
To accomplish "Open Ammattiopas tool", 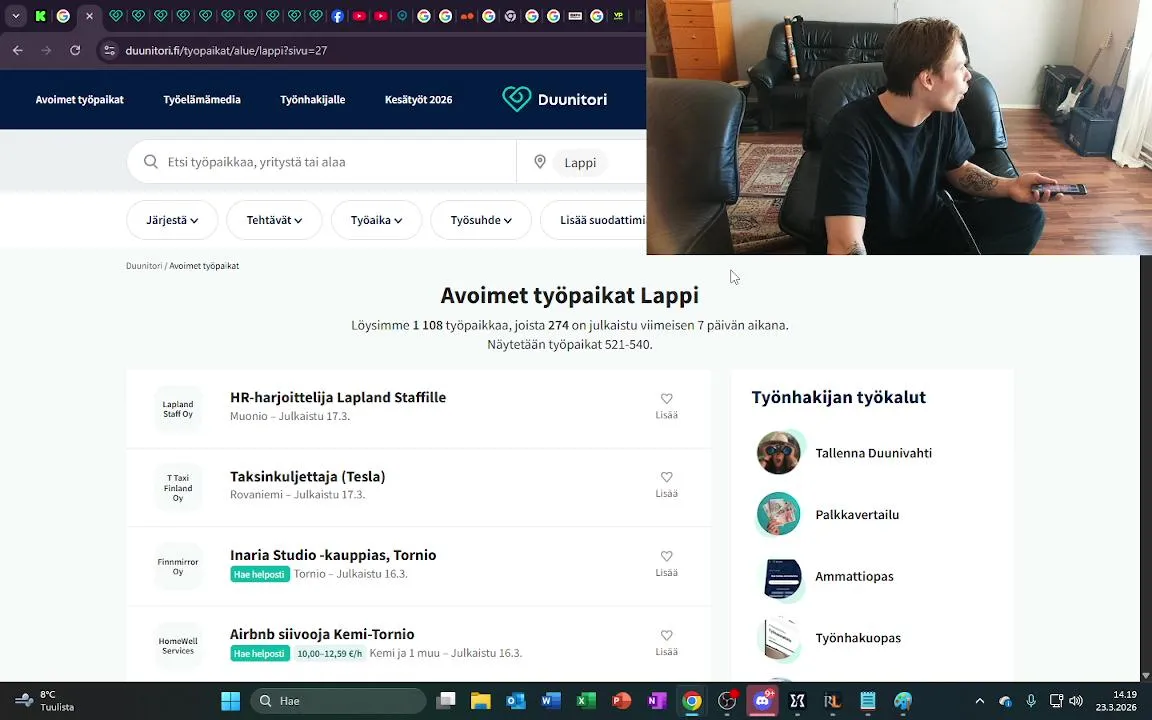I will (854, 576).
